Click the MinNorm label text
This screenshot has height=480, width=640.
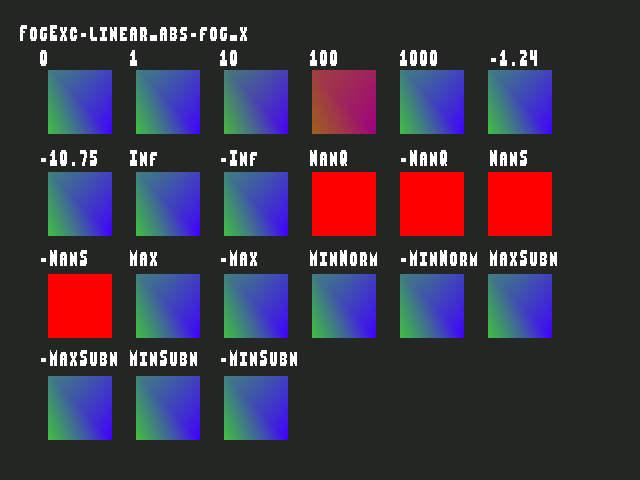tap(344, 258)
